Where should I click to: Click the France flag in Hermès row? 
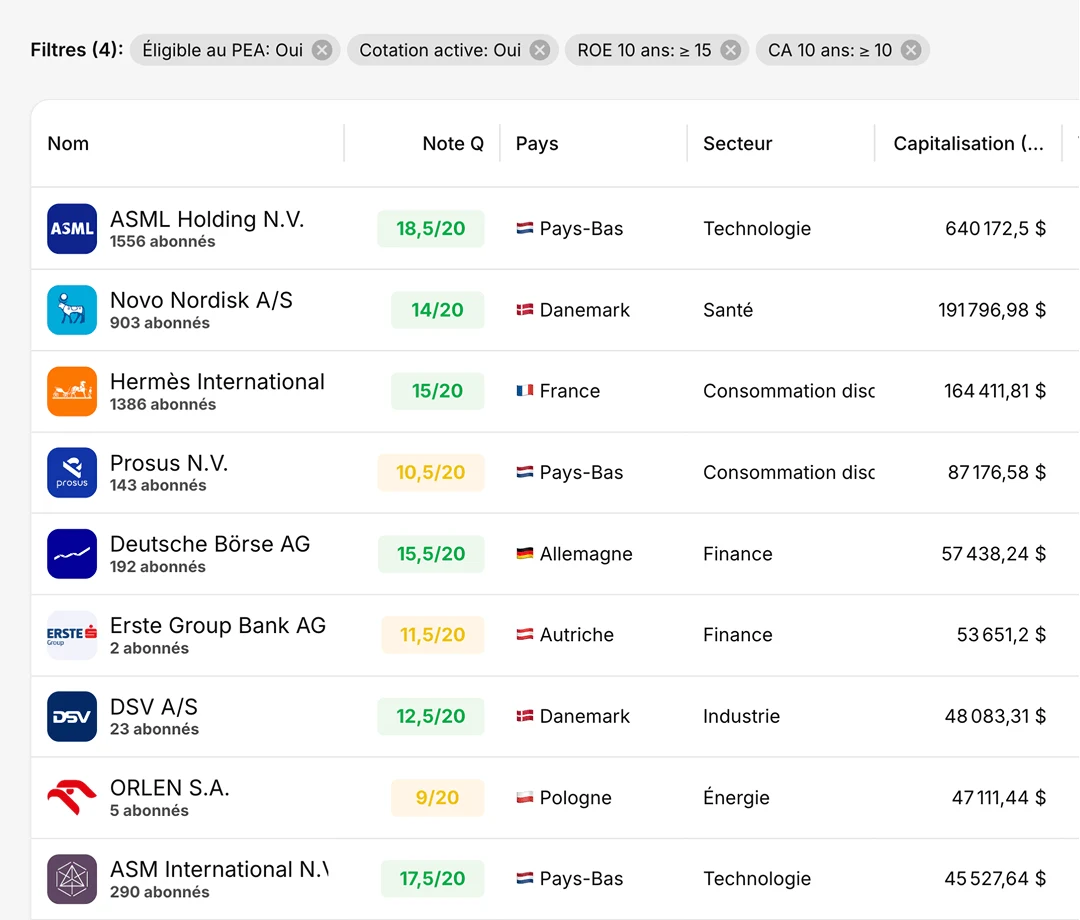tap(525, 391)
